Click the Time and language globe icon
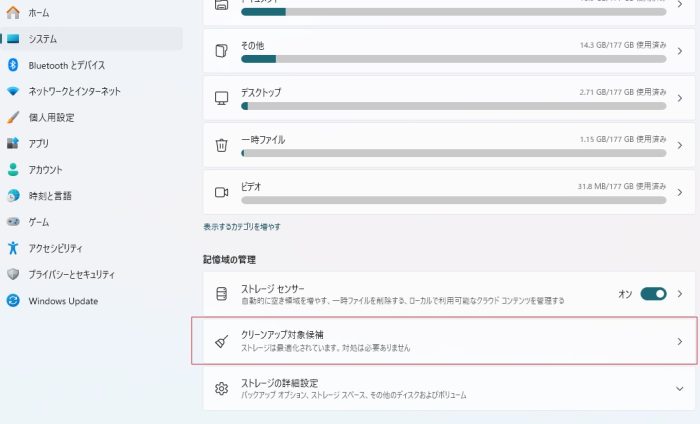The height and width of the screenshot is (424, 700). [x=13, y=195]
